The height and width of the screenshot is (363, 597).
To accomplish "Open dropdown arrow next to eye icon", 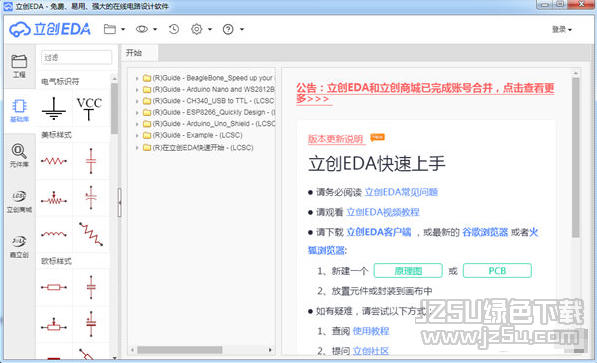I will [x=155, y=29].
